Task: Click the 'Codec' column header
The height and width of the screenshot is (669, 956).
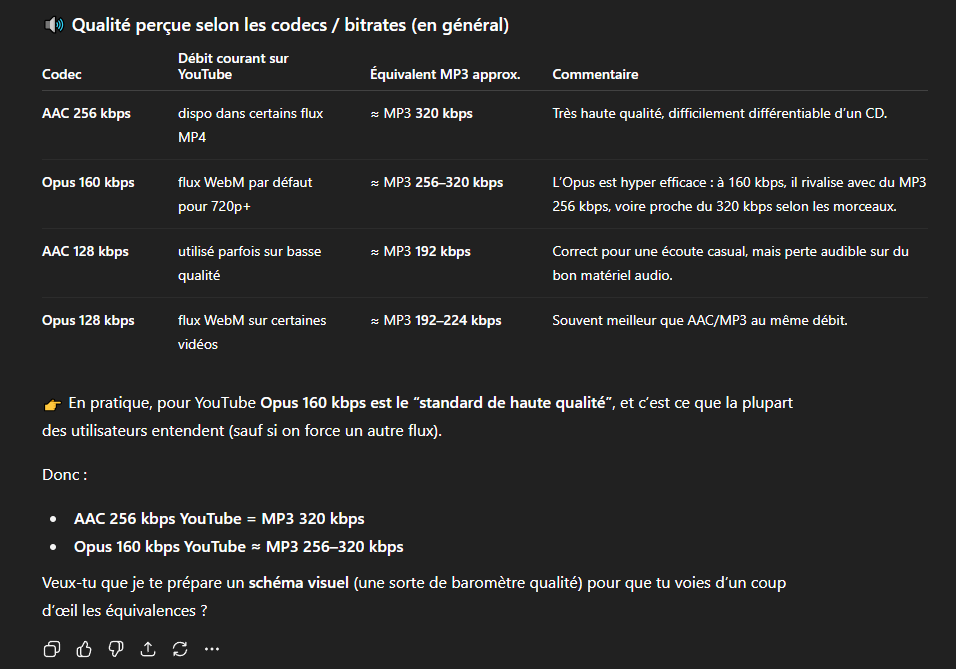Action: 62,75
